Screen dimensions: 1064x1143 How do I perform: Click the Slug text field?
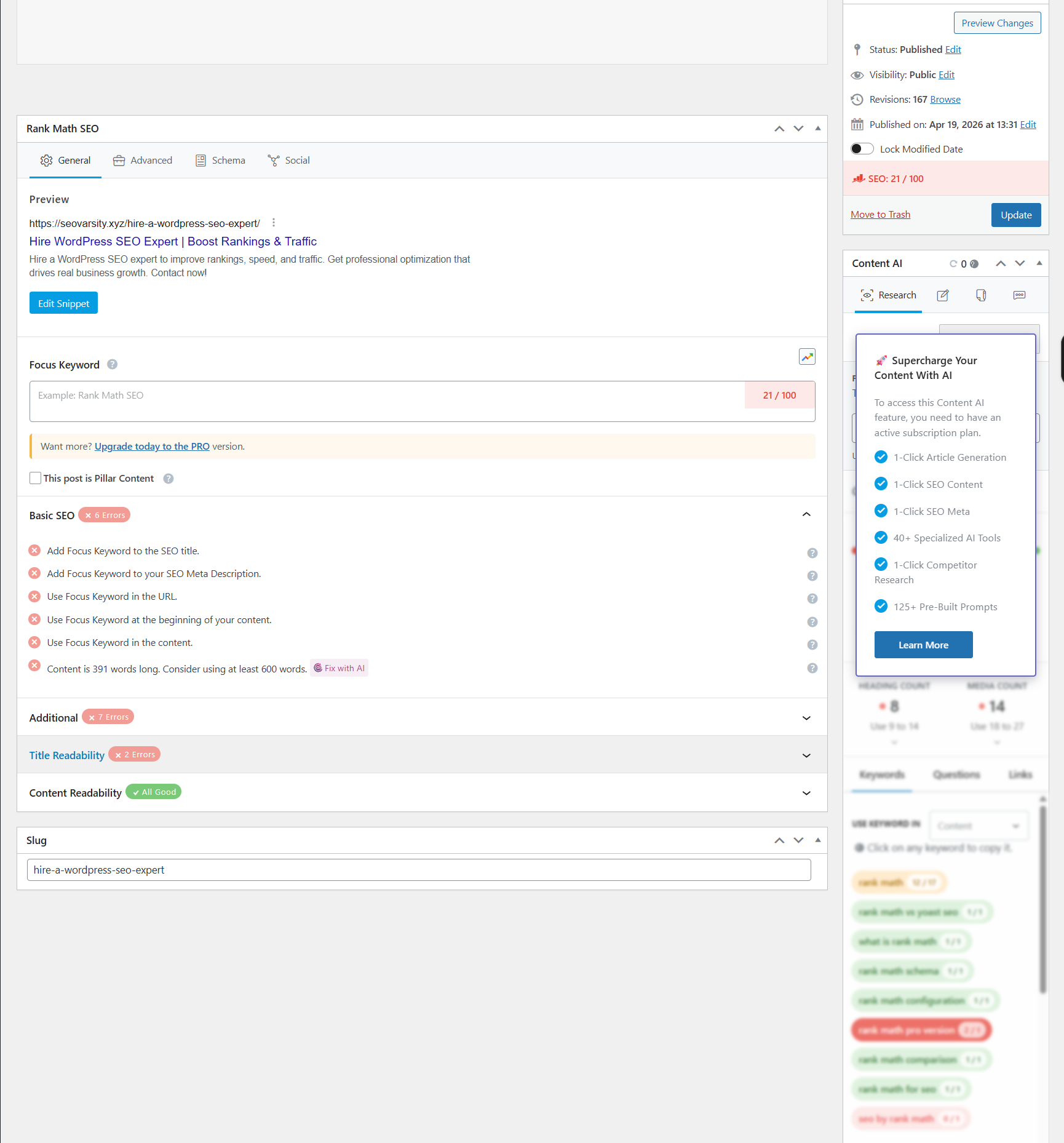tap(419, 870)
